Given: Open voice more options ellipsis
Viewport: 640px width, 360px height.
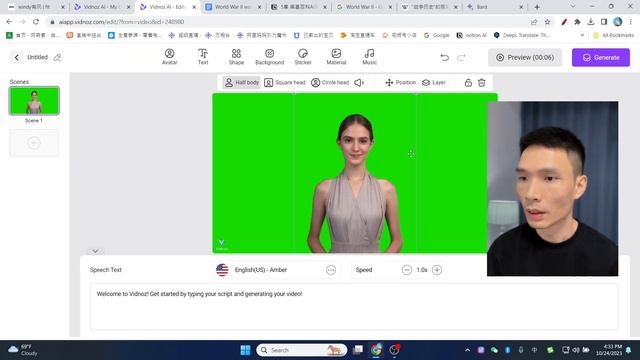Looking at the screenshot, I should coord(331,270).
